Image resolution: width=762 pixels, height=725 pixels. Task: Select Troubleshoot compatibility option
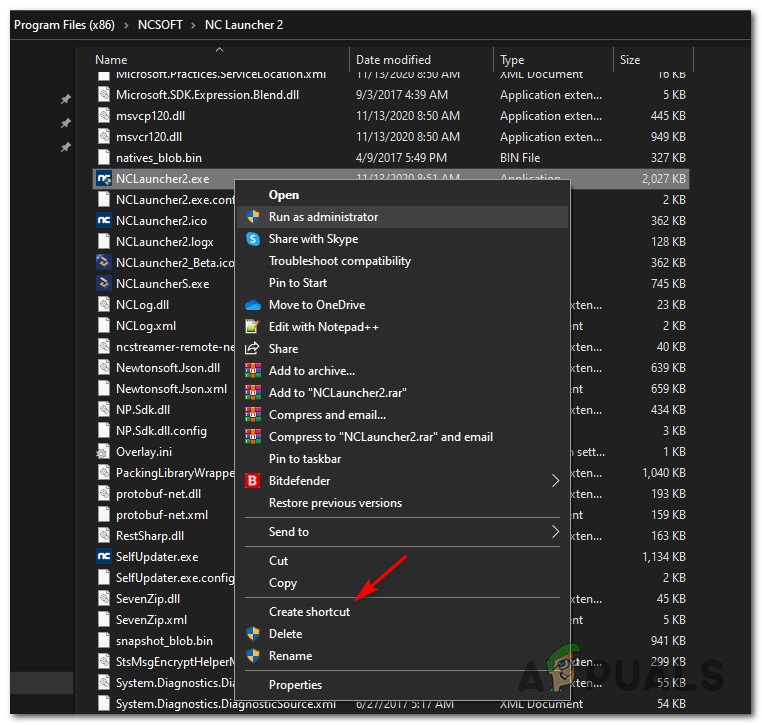[340, 261]
